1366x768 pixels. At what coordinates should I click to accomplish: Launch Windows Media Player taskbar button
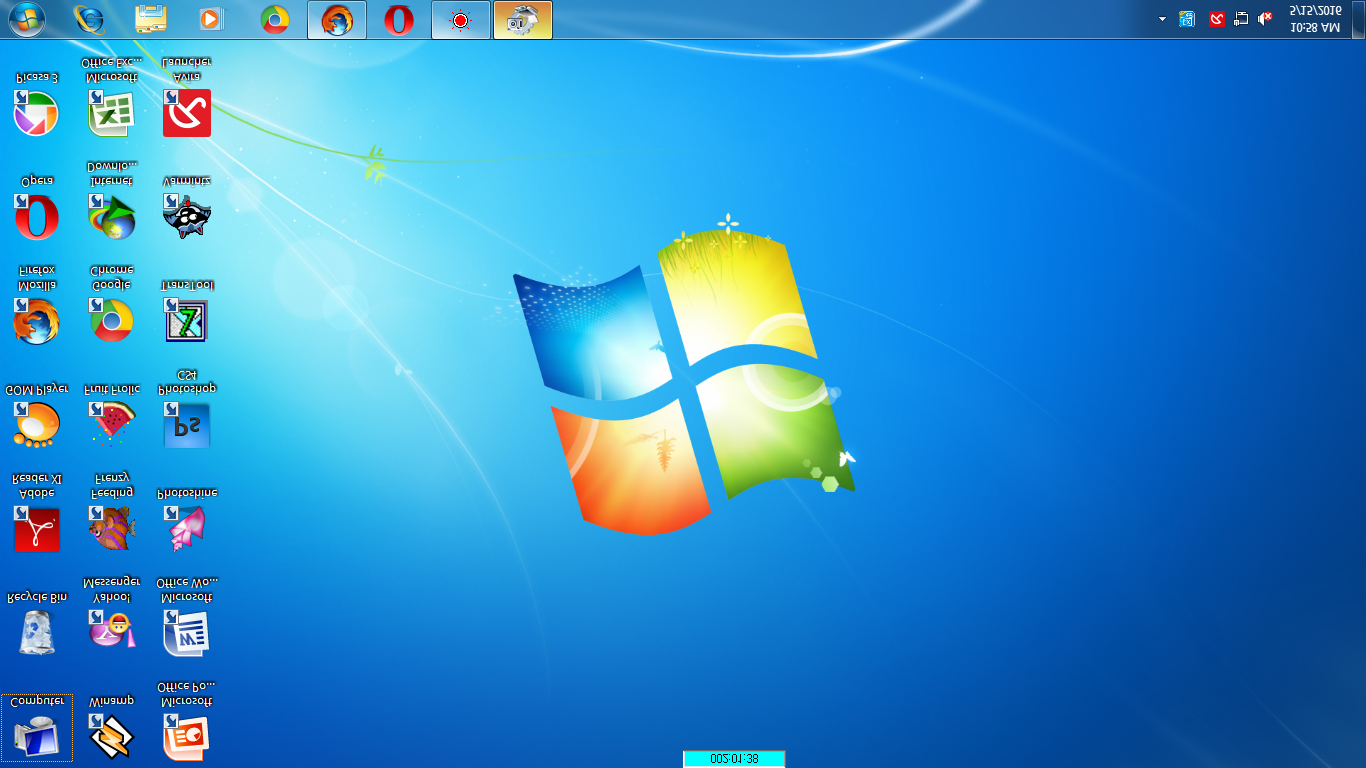212,19
